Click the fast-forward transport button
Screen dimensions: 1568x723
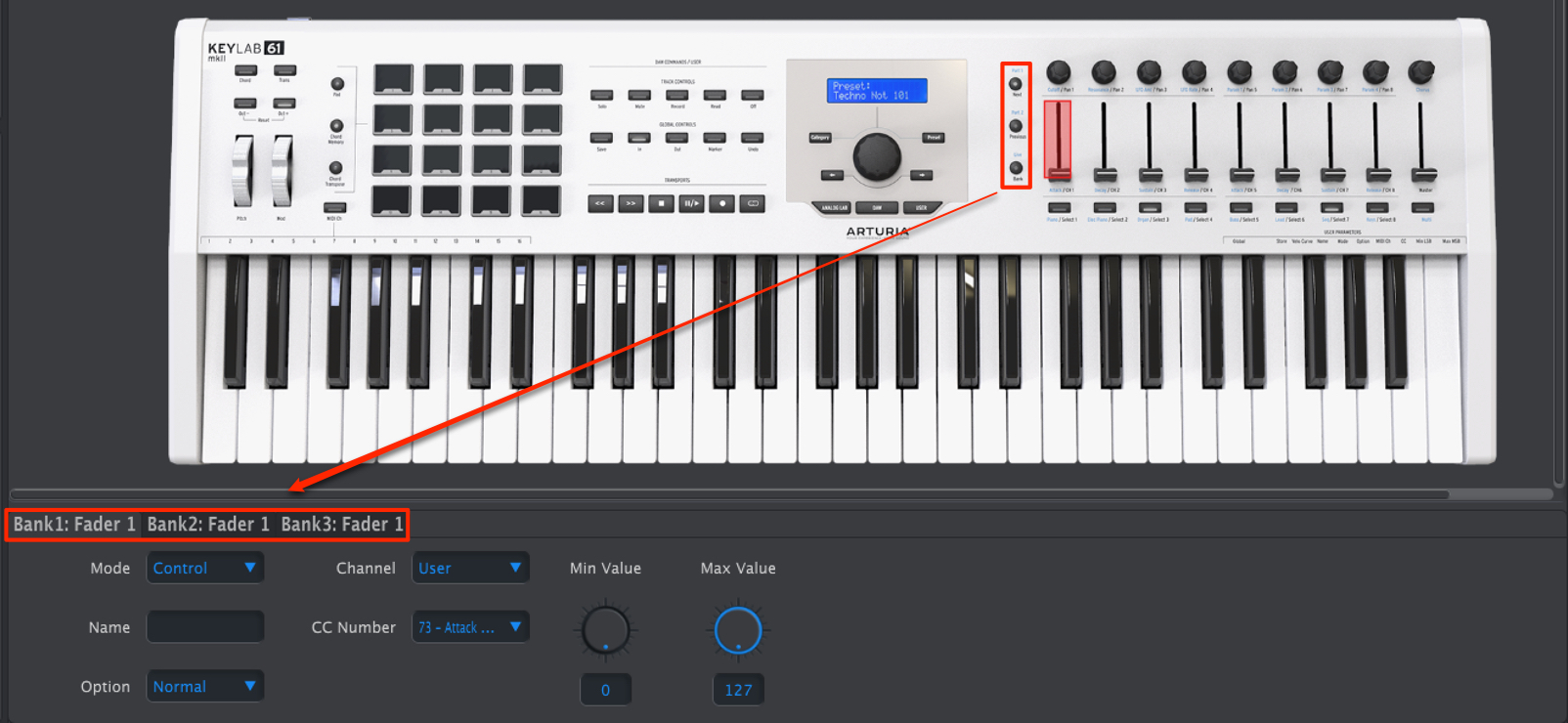coord(631,203)
